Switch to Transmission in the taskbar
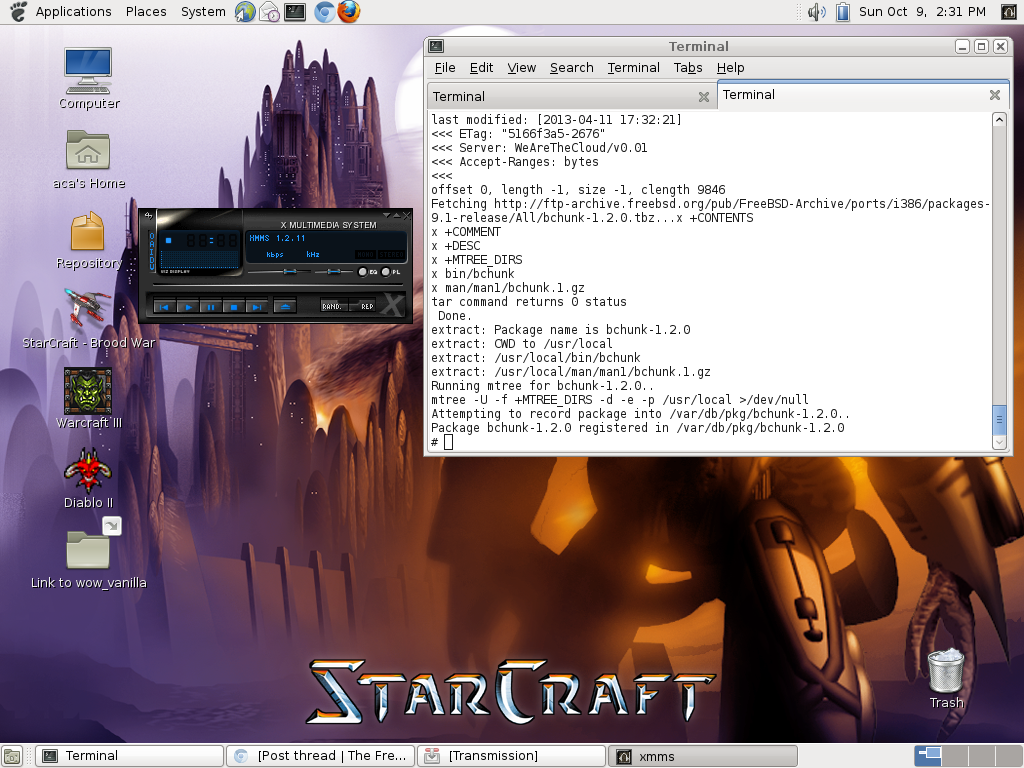Viewport: 1024px width, 768px height. (511, 756)
